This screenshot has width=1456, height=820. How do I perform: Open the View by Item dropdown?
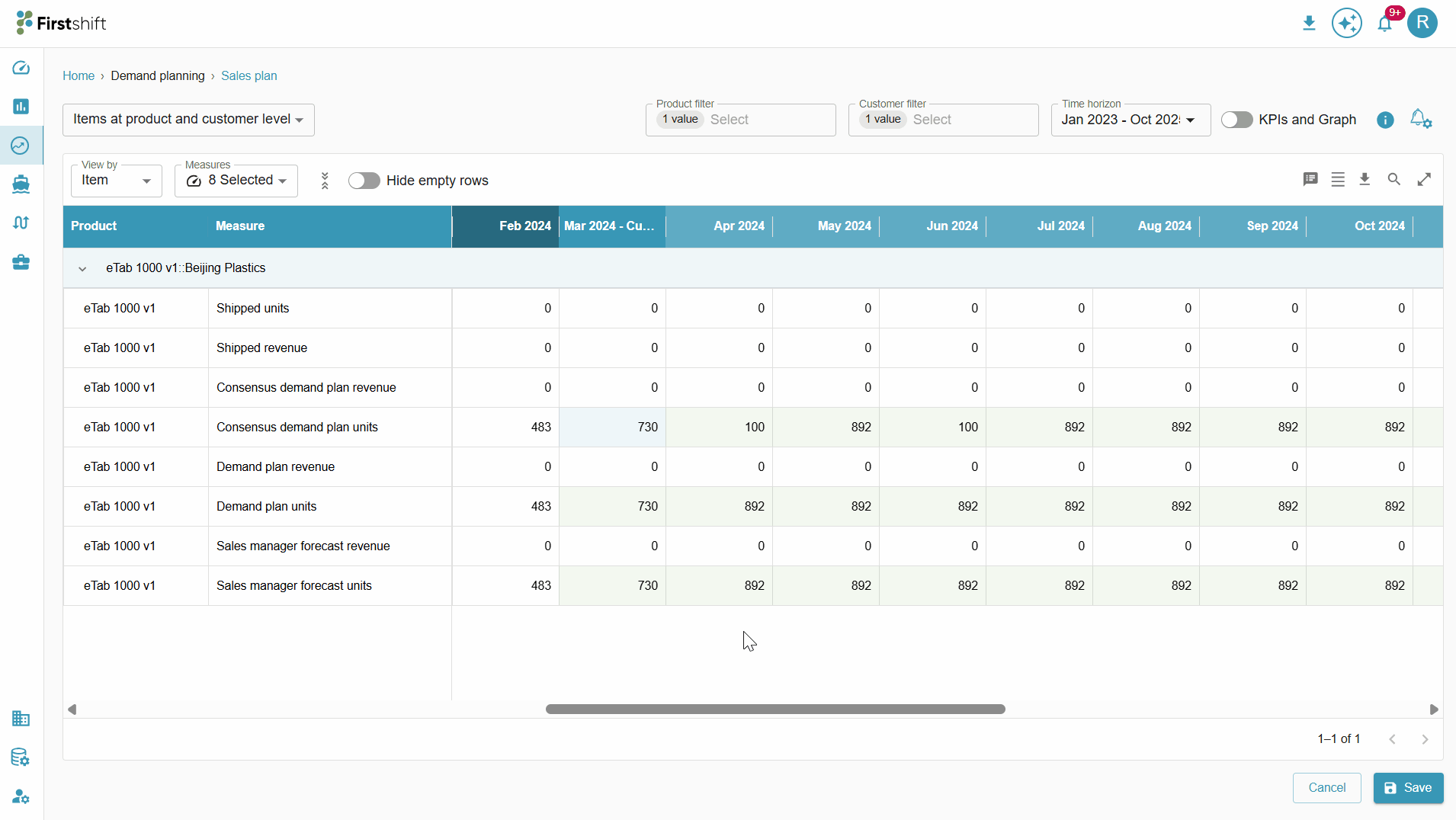(x=116, y=181)
